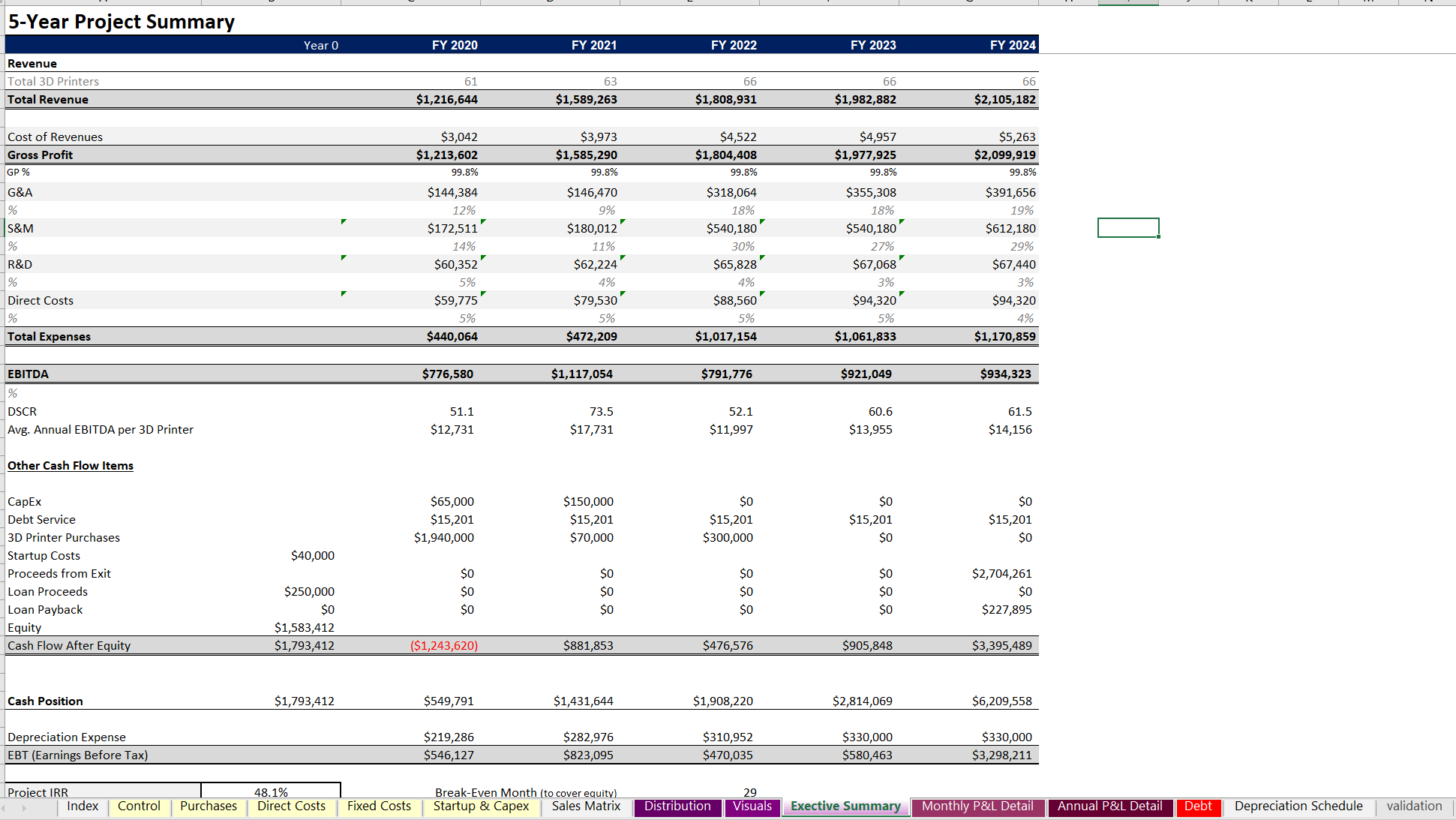Click the S&M row label cell

tap(21, 228)
